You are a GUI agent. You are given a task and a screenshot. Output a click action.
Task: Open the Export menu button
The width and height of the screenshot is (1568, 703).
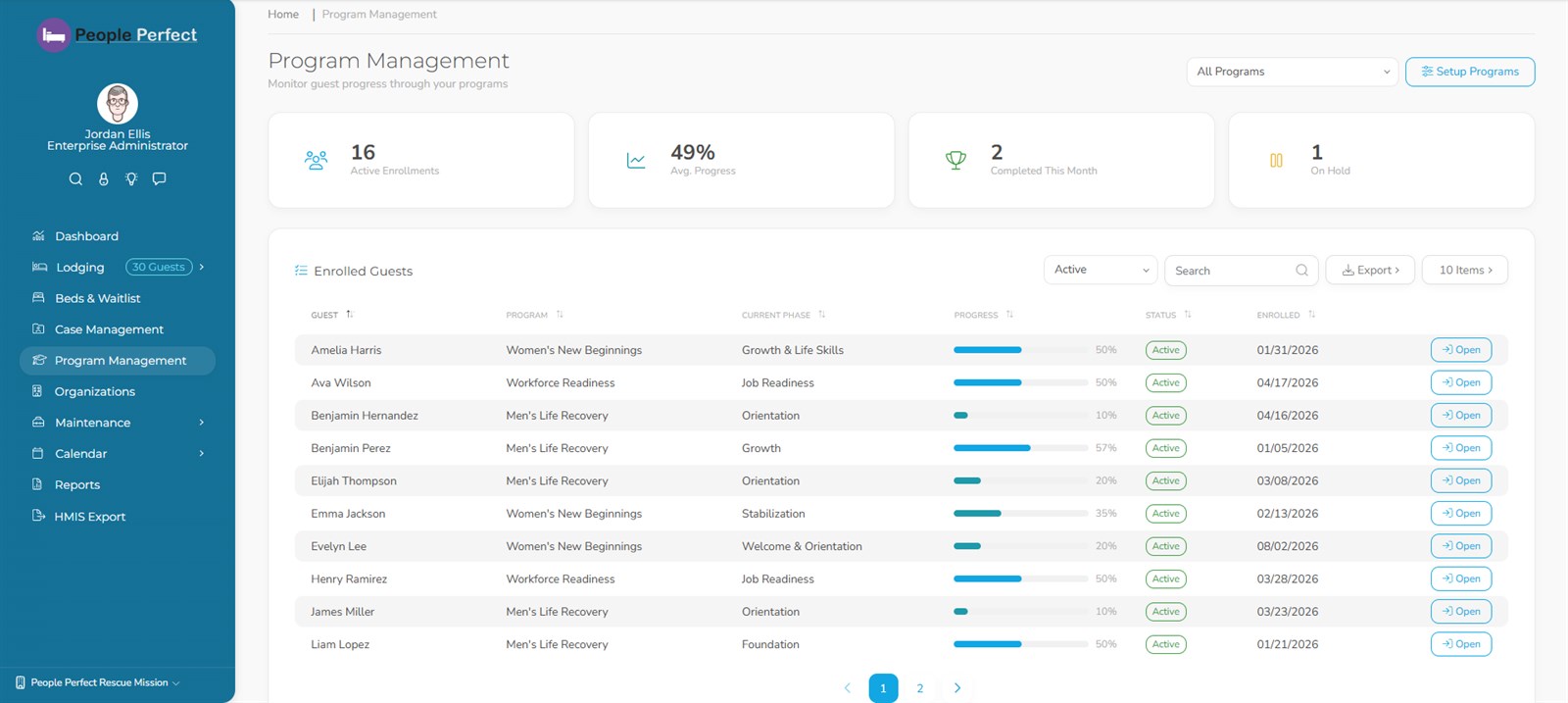[1370, 271]
